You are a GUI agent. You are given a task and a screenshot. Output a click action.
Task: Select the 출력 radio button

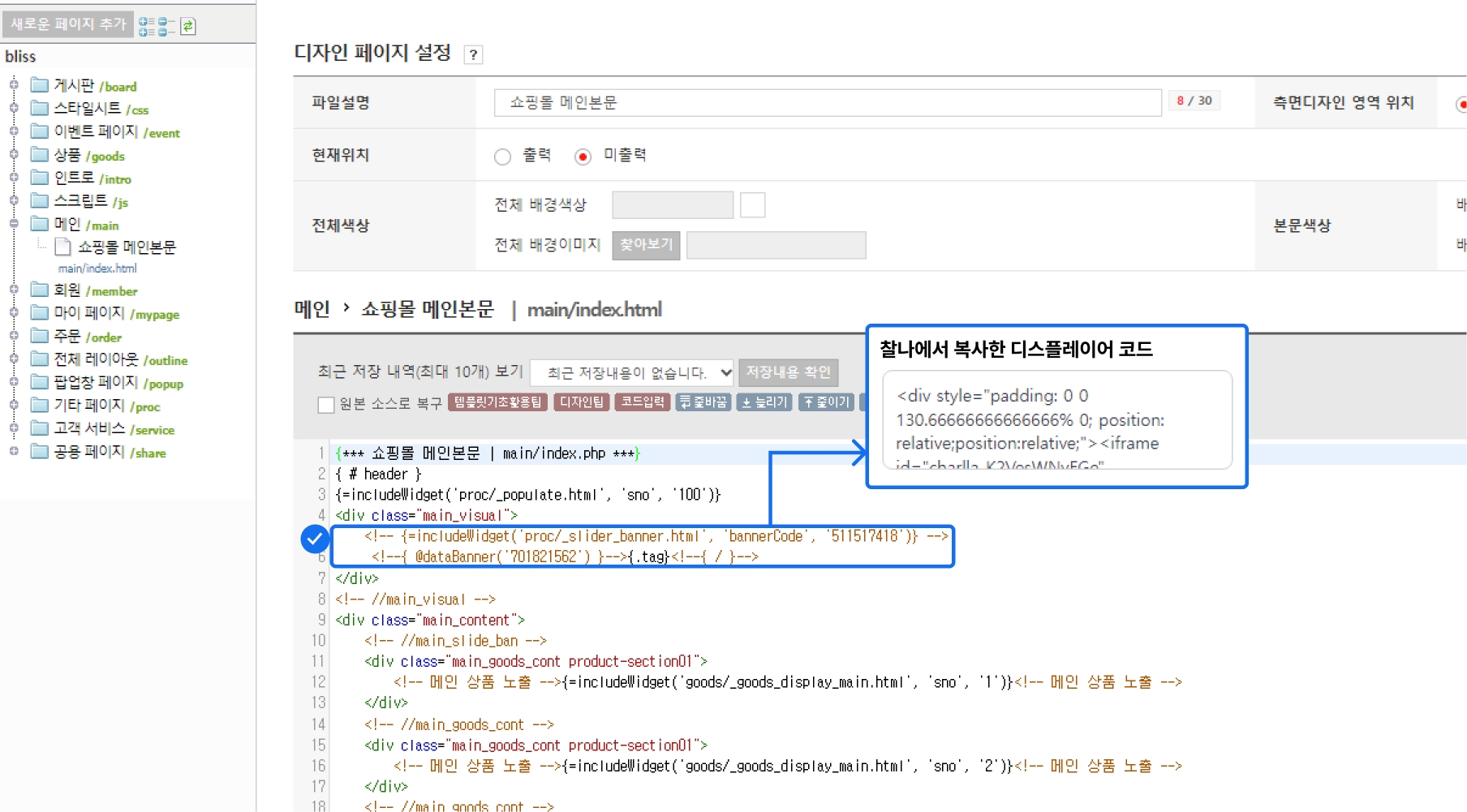point(503,157)
